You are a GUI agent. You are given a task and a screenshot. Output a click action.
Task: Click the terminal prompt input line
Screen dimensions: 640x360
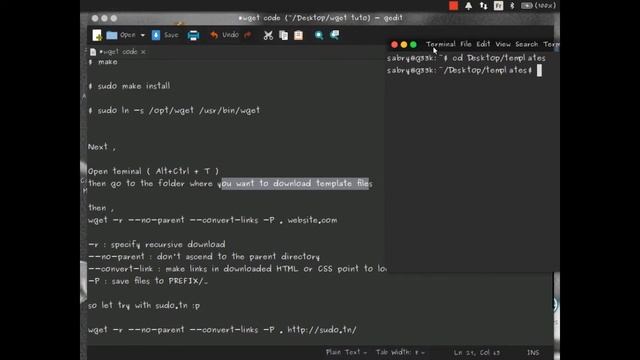[x=464, y=70]
